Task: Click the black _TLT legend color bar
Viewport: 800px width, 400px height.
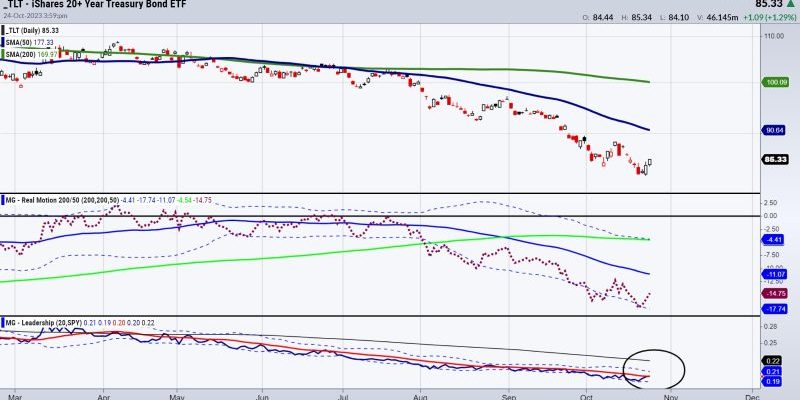Action: [4, 31]
